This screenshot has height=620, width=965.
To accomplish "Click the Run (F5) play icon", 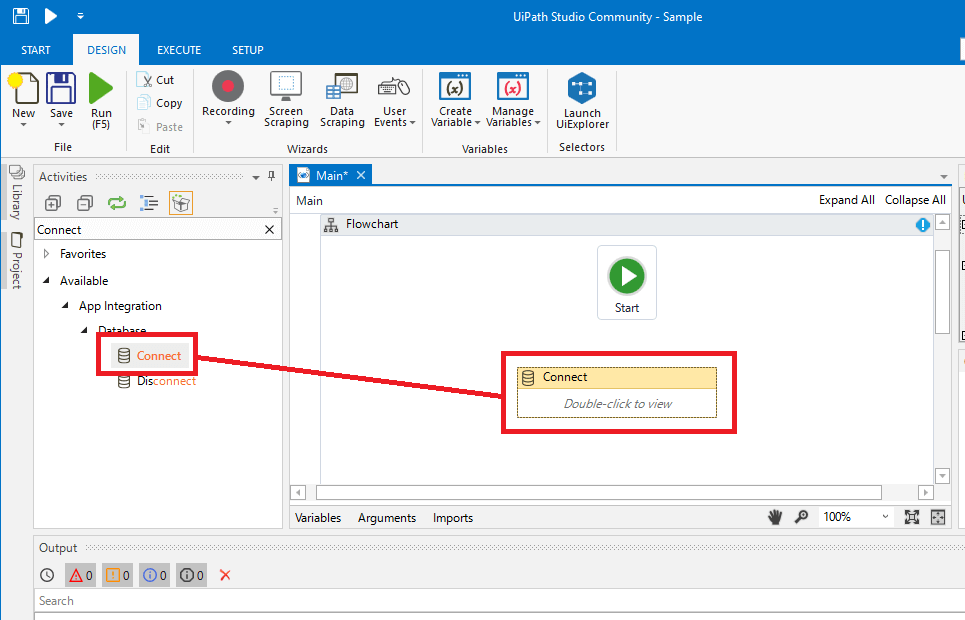I will pos(101,89).
